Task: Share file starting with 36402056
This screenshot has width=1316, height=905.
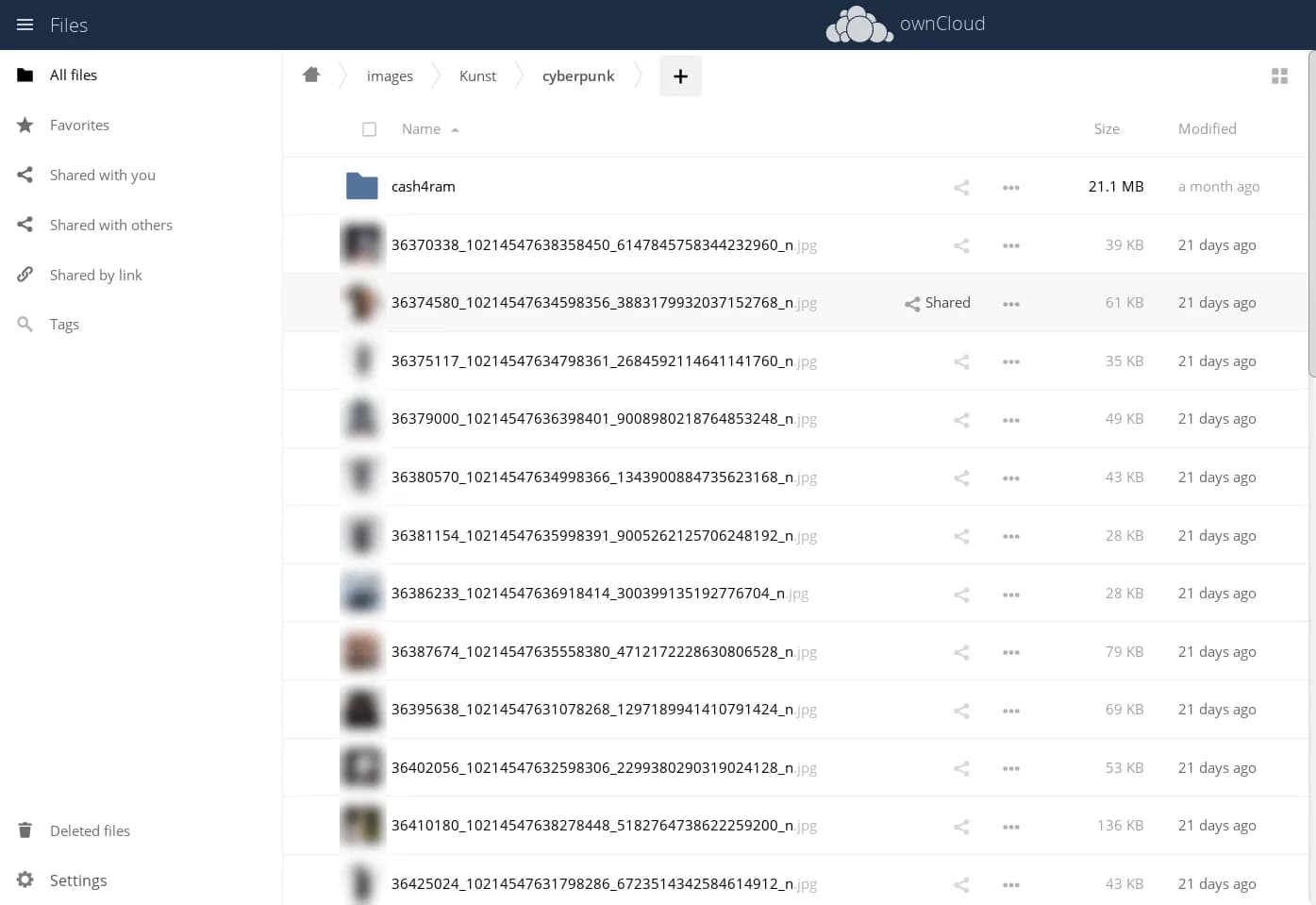Action: pyautogui.click(x=961, y=768)
